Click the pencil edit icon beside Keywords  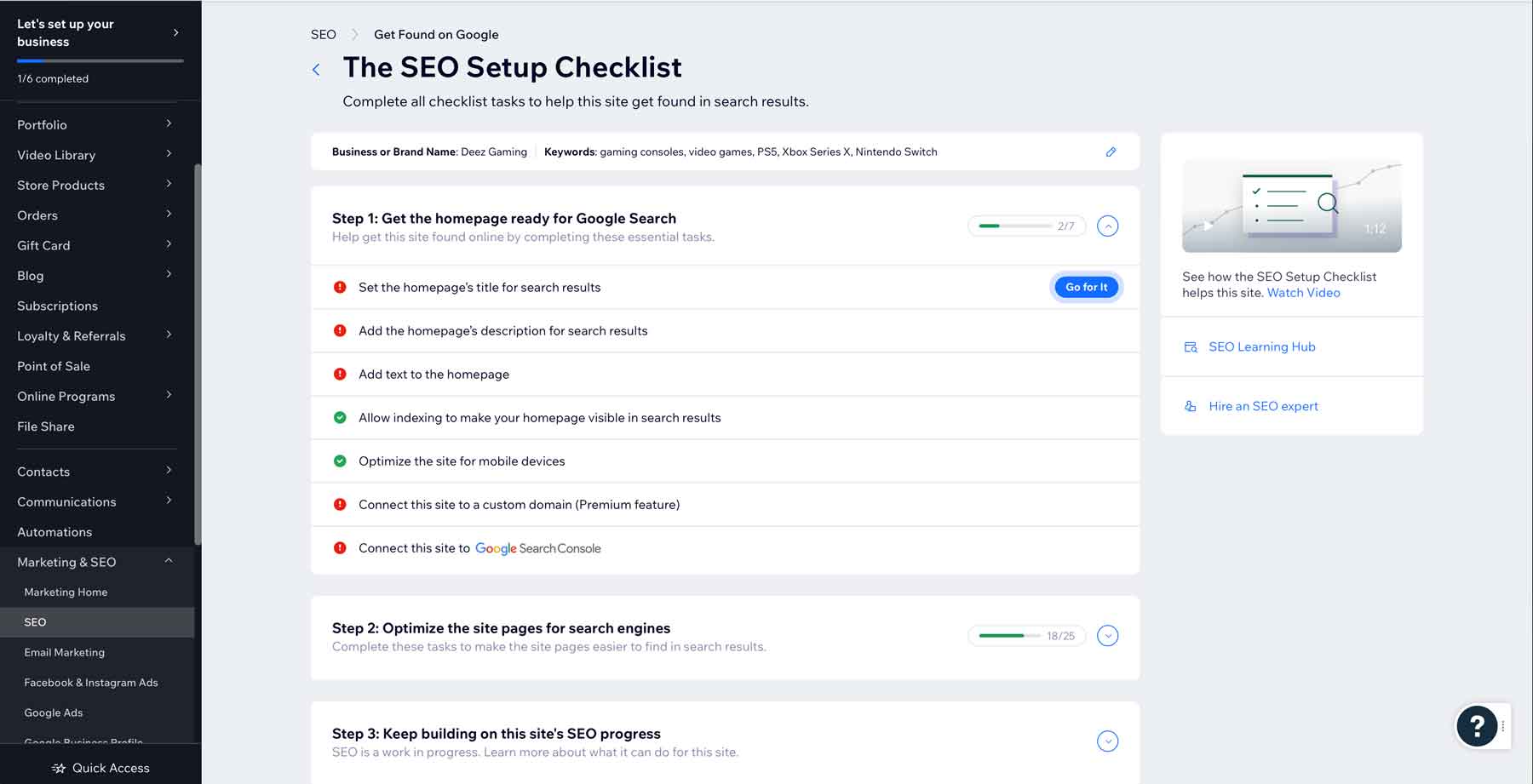pos(1111,152)
